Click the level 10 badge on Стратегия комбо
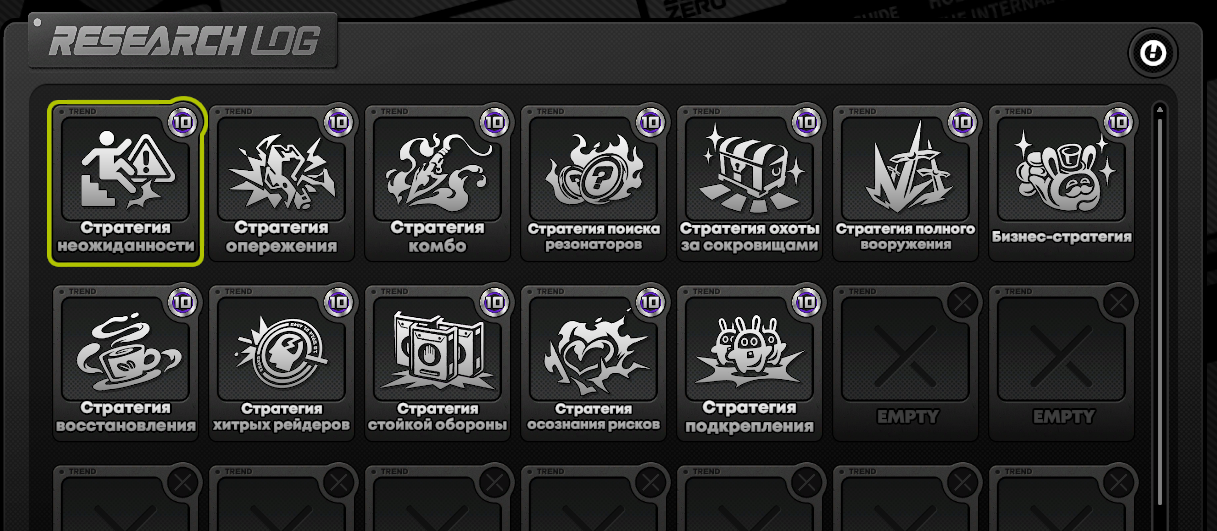 click(x=494, y=121)
